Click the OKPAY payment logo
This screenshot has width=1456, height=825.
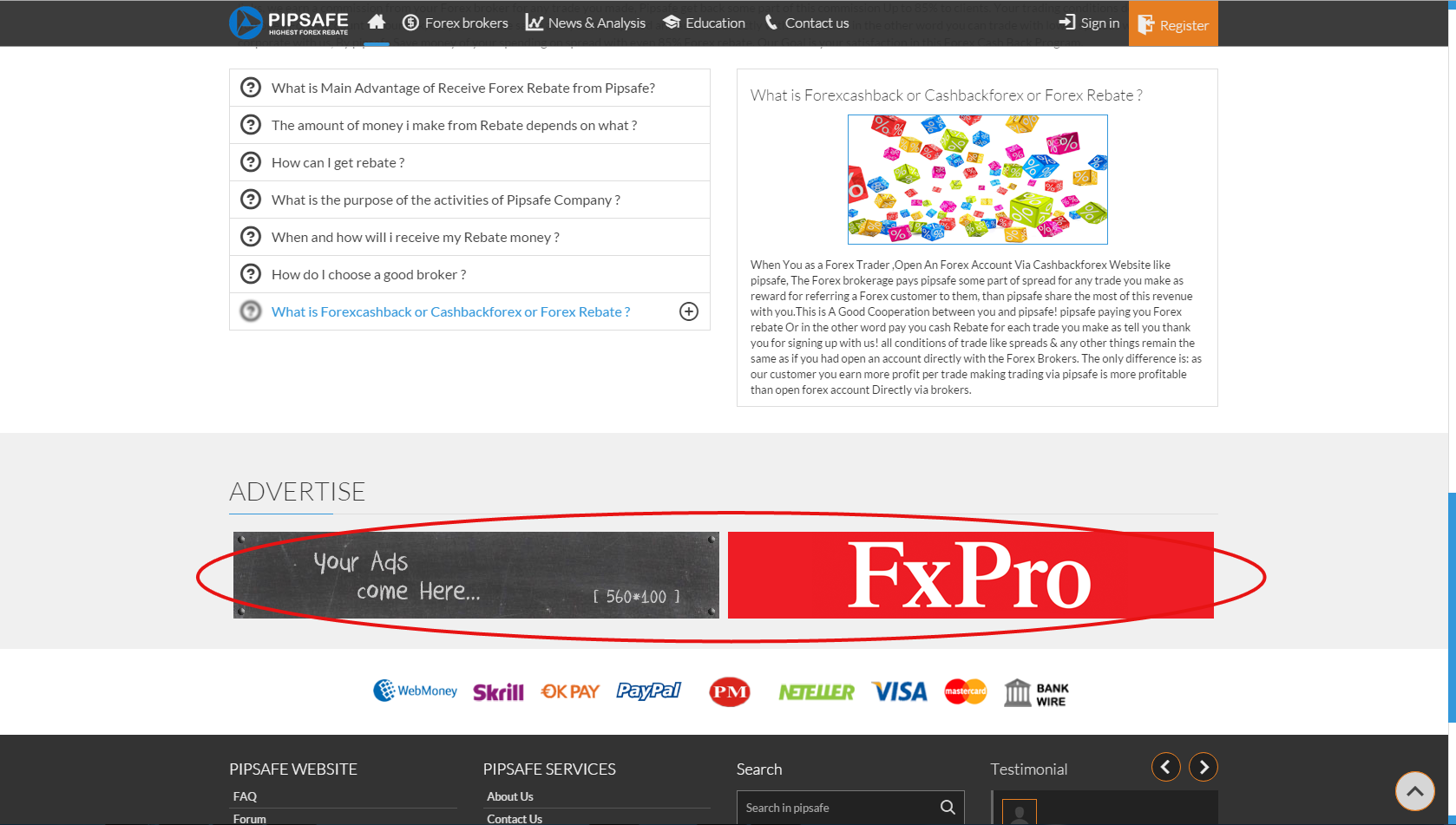[x=570, y=691]
